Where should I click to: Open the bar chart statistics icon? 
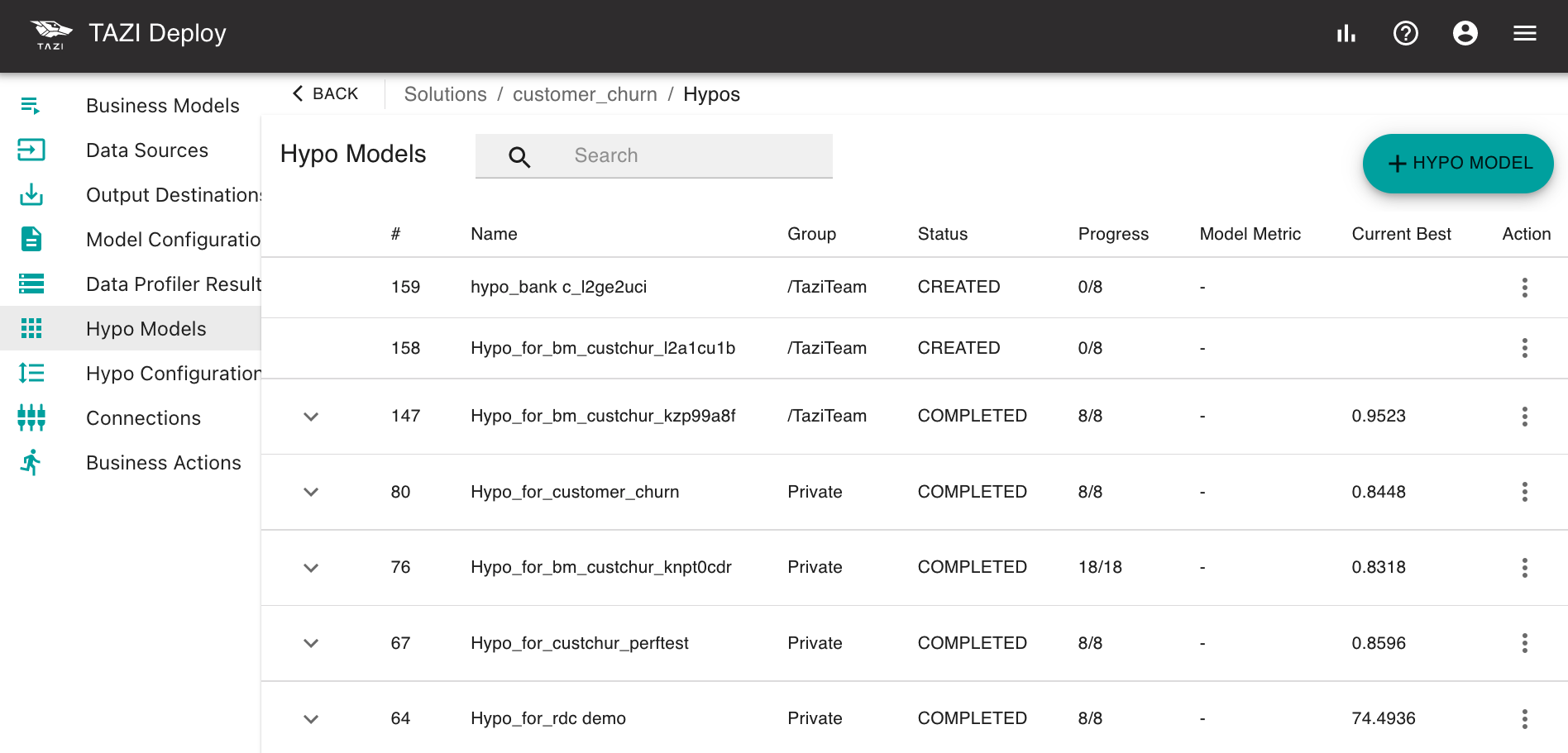(1346, 33)
